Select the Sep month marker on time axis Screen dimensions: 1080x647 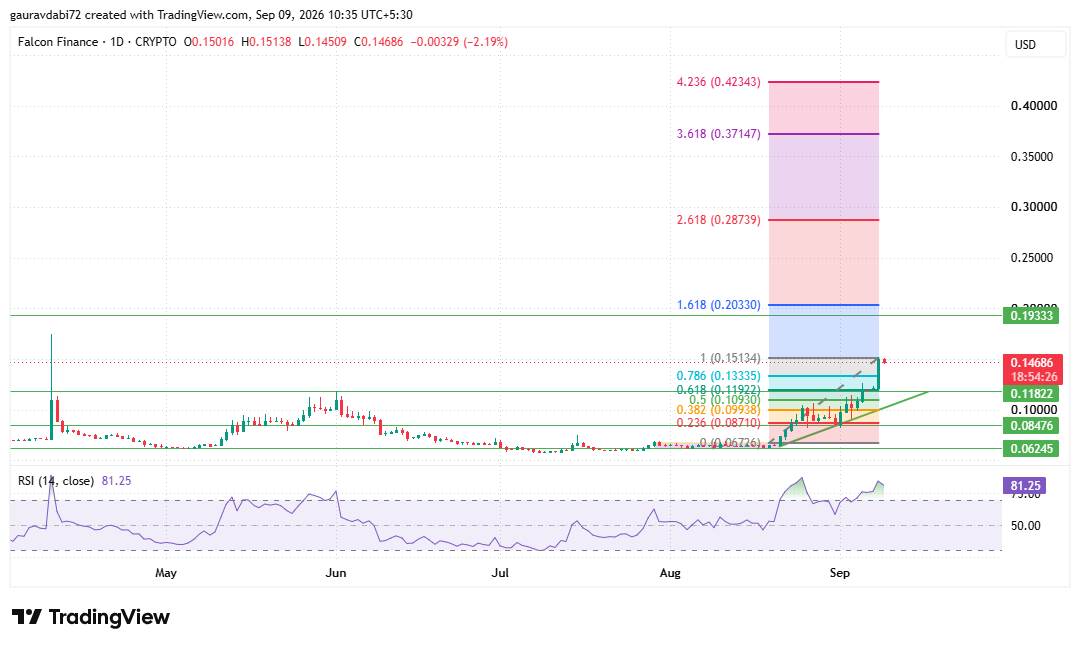click(x=840, y=573)
